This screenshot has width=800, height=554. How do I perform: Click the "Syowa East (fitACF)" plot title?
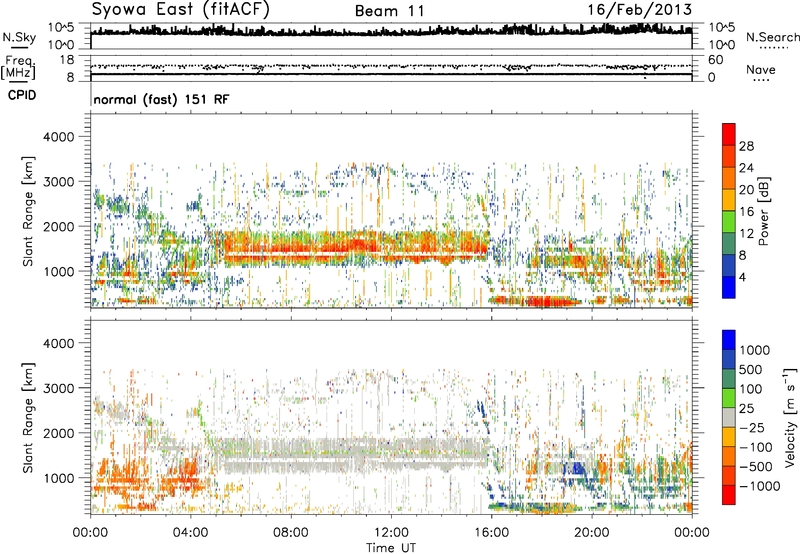[x=180, y=9]
